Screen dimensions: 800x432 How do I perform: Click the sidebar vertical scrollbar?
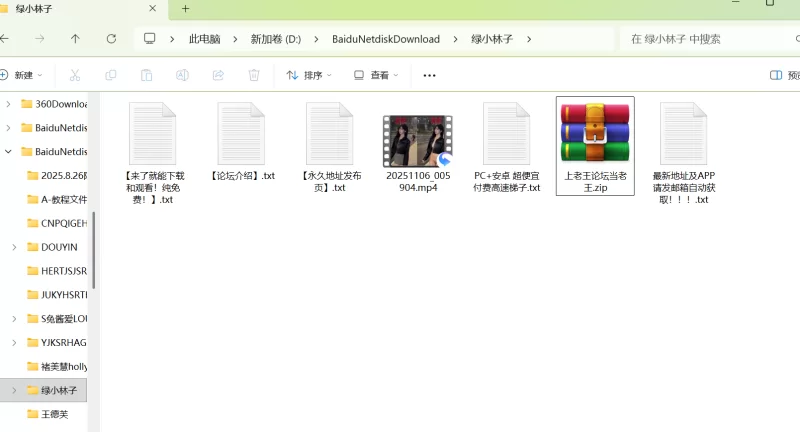click(93, 250)
